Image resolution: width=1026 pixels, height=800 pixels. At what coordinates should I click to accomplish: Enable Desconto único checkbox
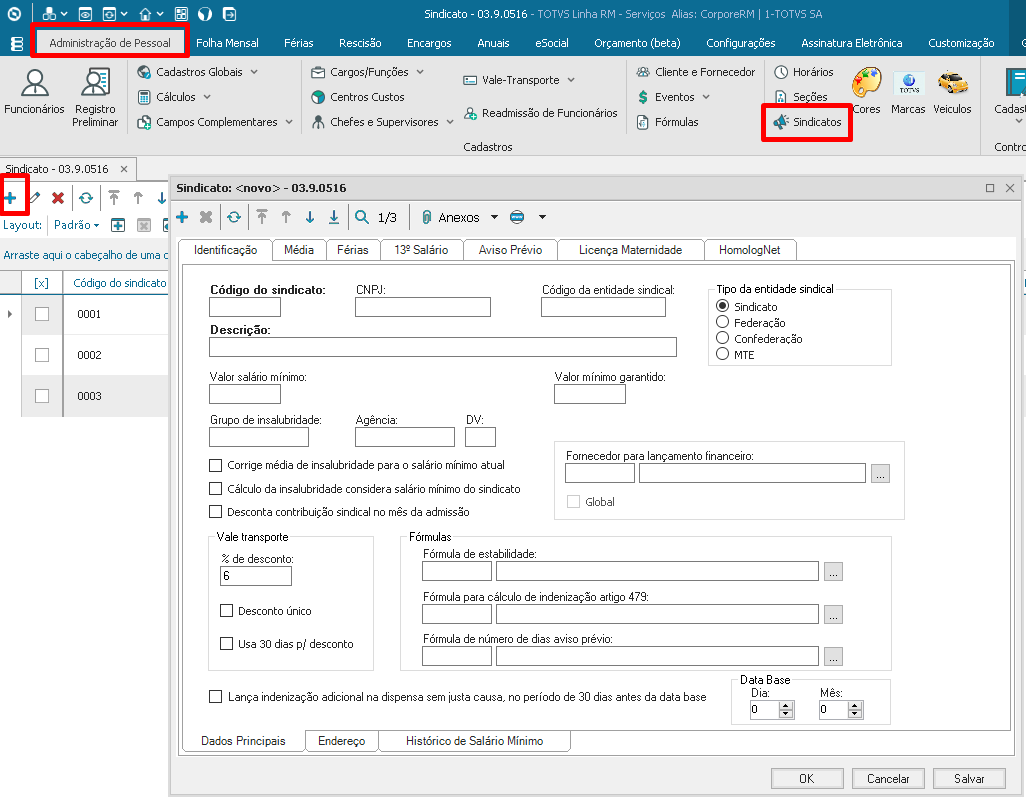tap(226, 610)
